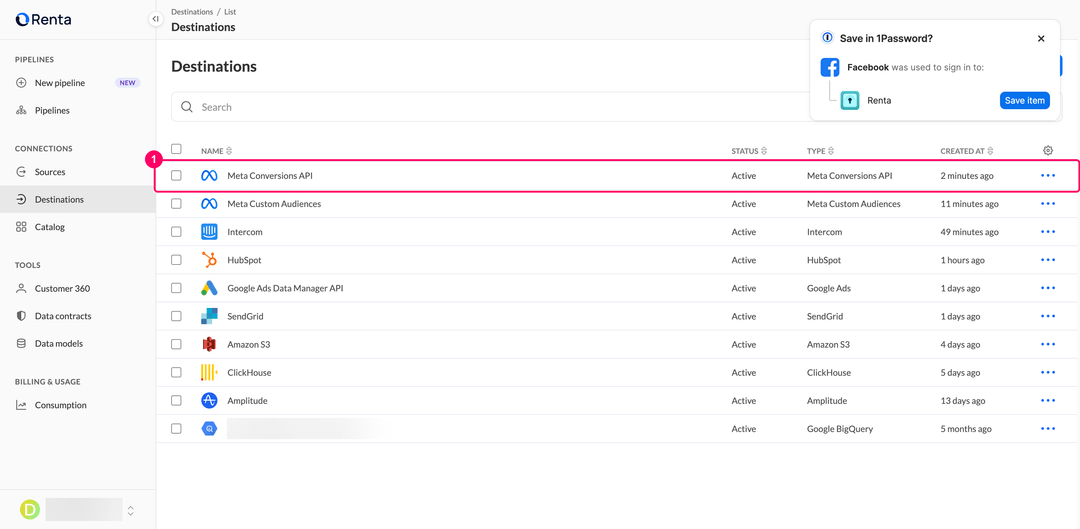Click the Destinations breadcrumb link
1080x529 pixels.
(x=192, y=12)
